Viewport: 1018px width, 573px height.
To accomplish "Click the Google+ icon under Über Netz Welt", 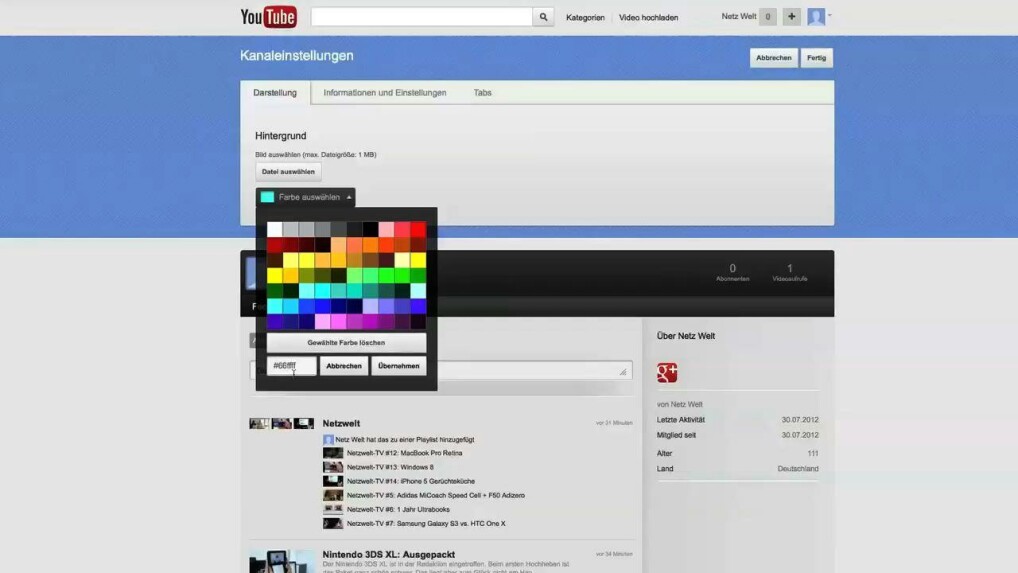I will tap(667, 373).
